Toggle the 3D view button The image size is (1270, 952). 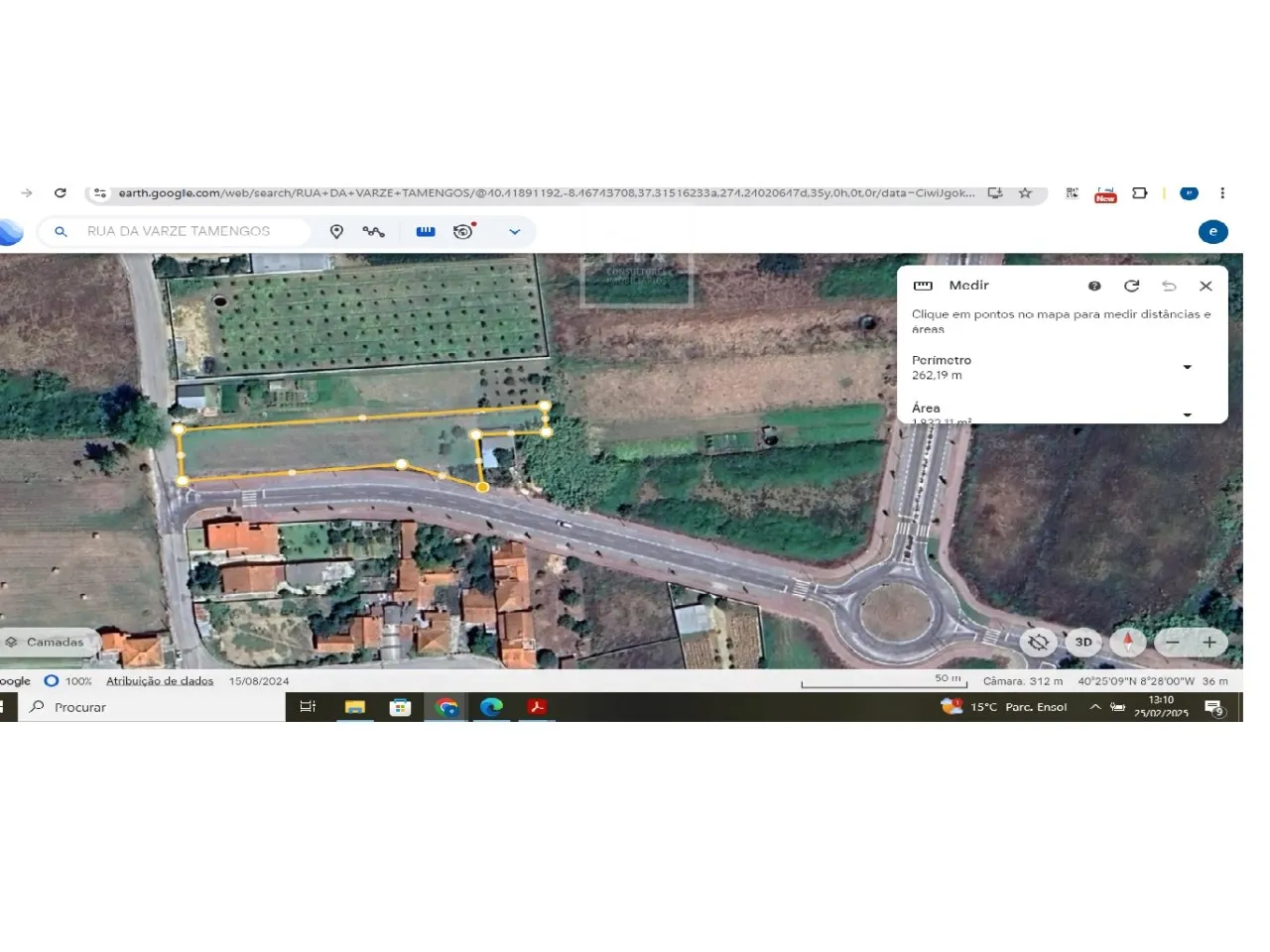(1083, 642)
